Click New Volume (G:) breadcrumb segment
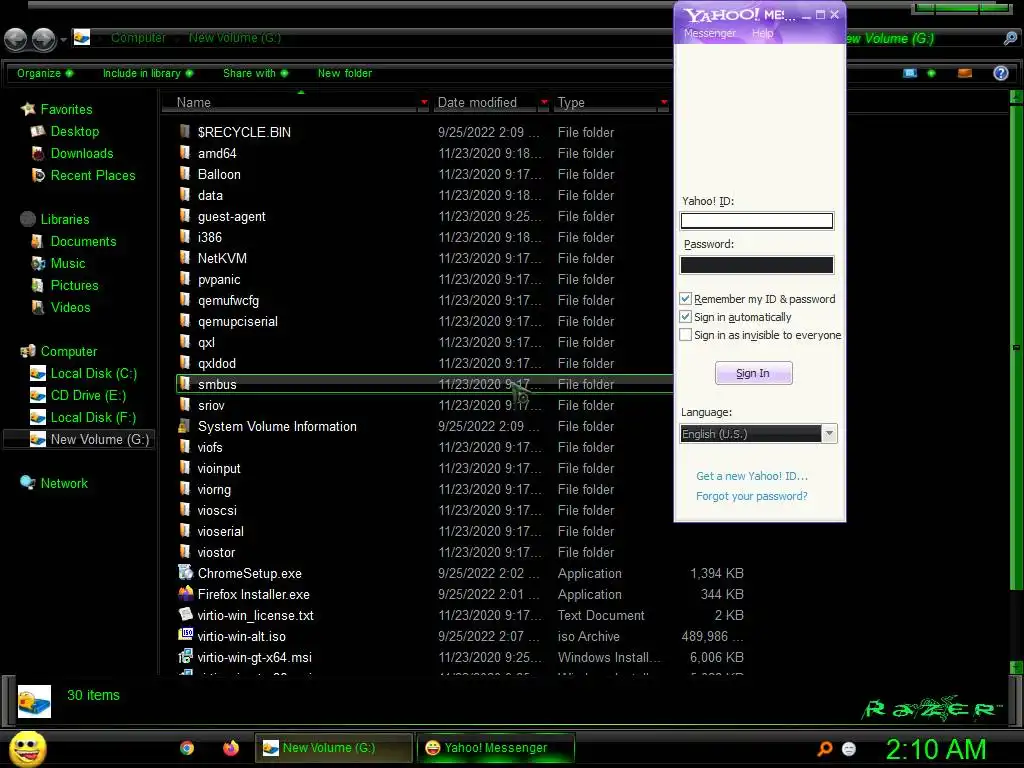The height and width of the screenshot is (768, 1024). coord(234,38)
